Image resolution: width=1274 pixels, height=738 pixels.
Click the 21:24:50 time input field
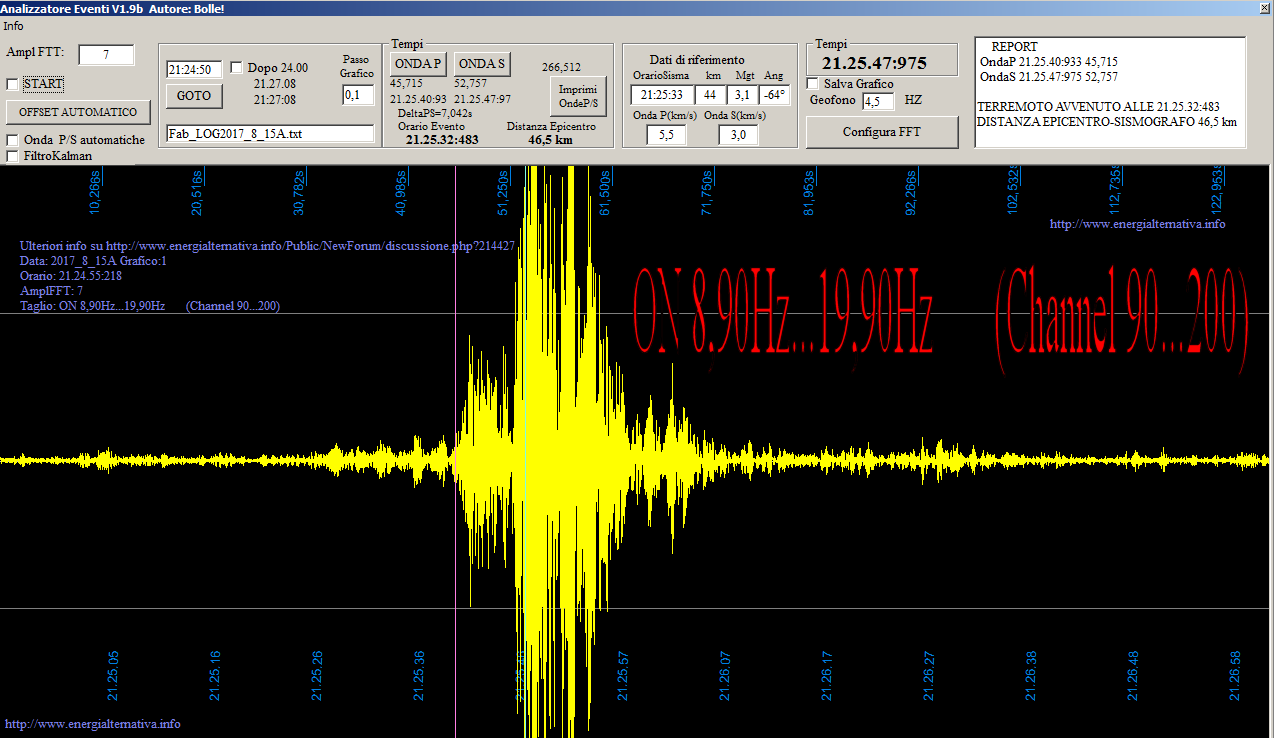click(x=194, y=70)
